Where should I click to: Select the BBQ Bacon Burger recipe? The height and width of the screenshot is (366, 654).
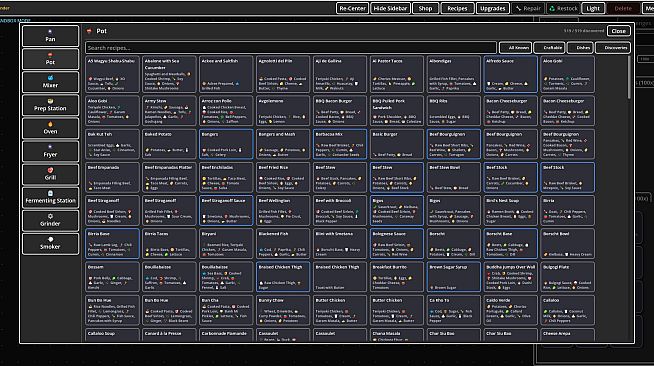(340, 111)
